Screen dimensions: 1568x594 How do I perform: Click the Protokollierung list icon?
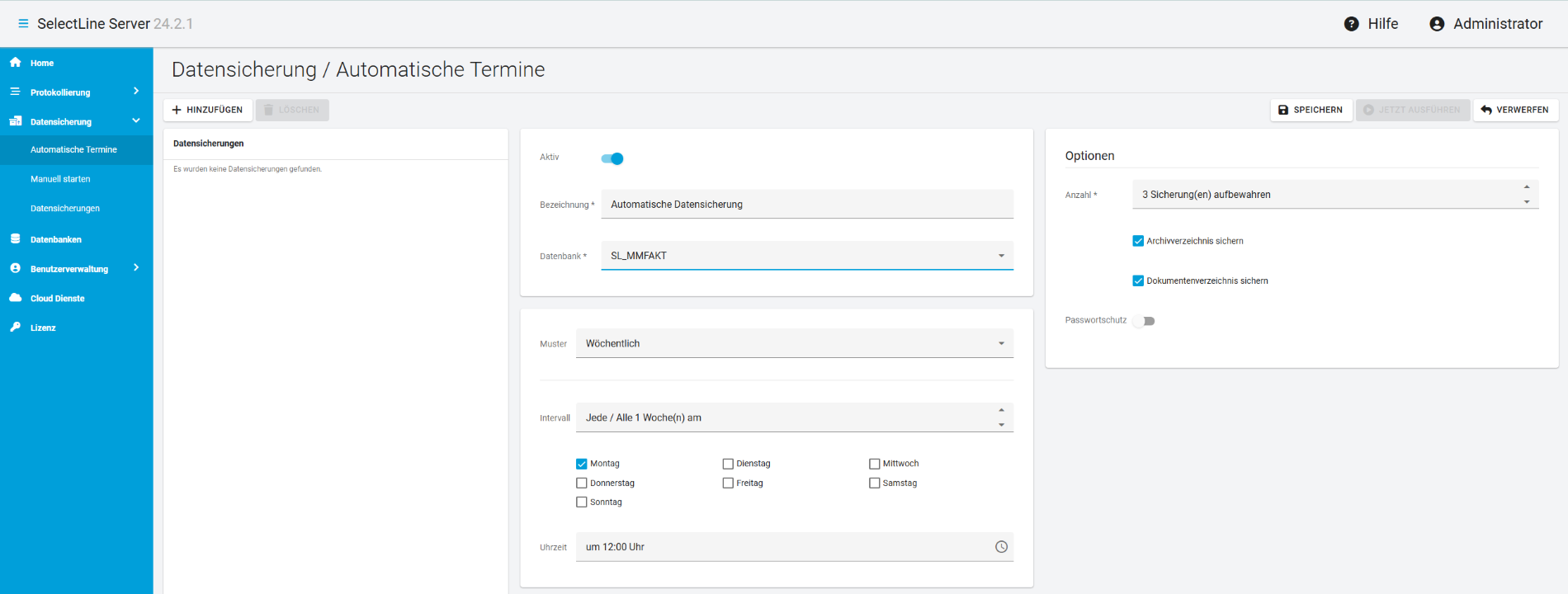tap(15, 92)
